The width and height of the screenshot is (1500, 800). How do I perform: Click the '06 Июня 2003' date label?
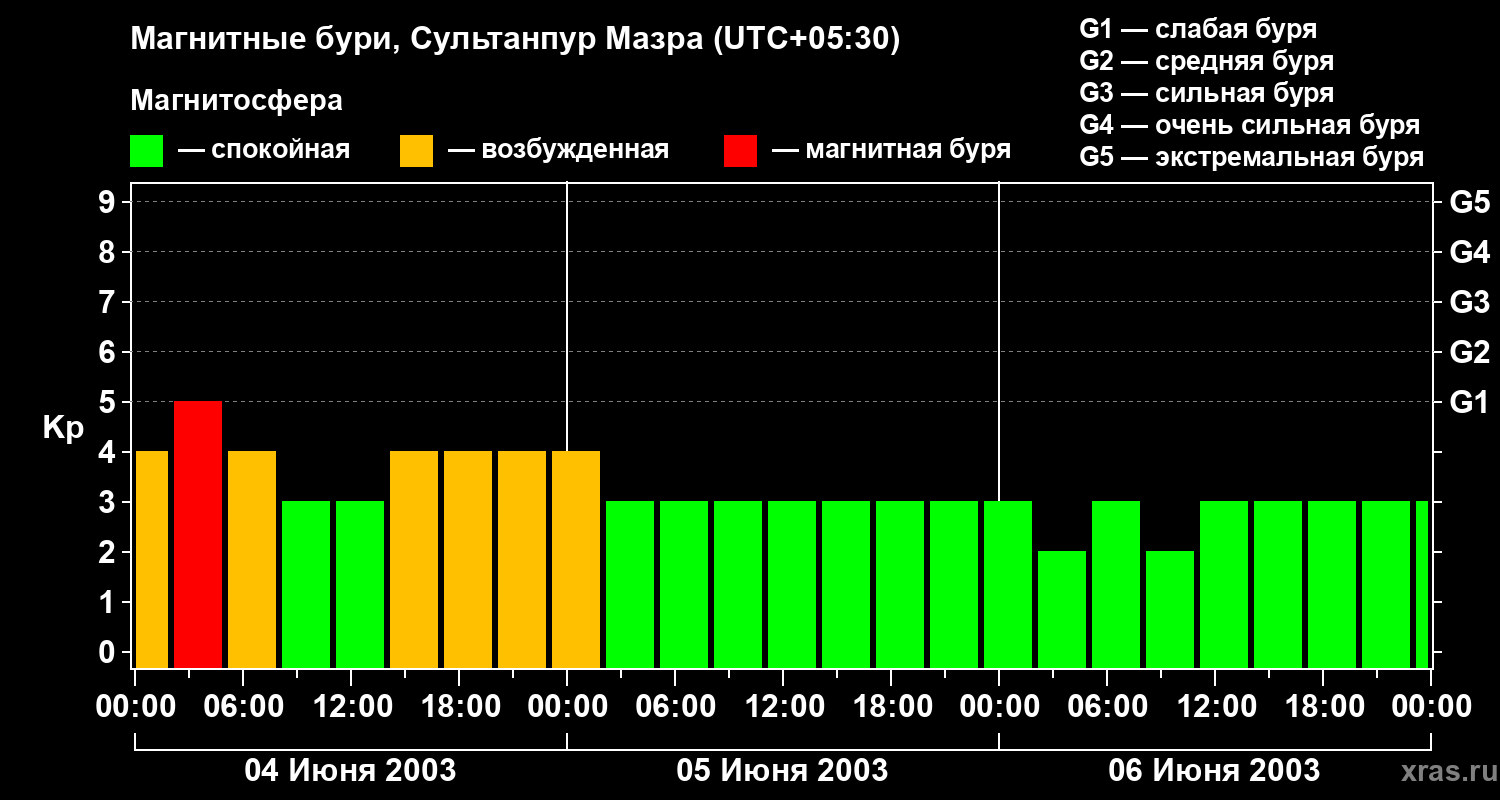[x=1214, y=771]
